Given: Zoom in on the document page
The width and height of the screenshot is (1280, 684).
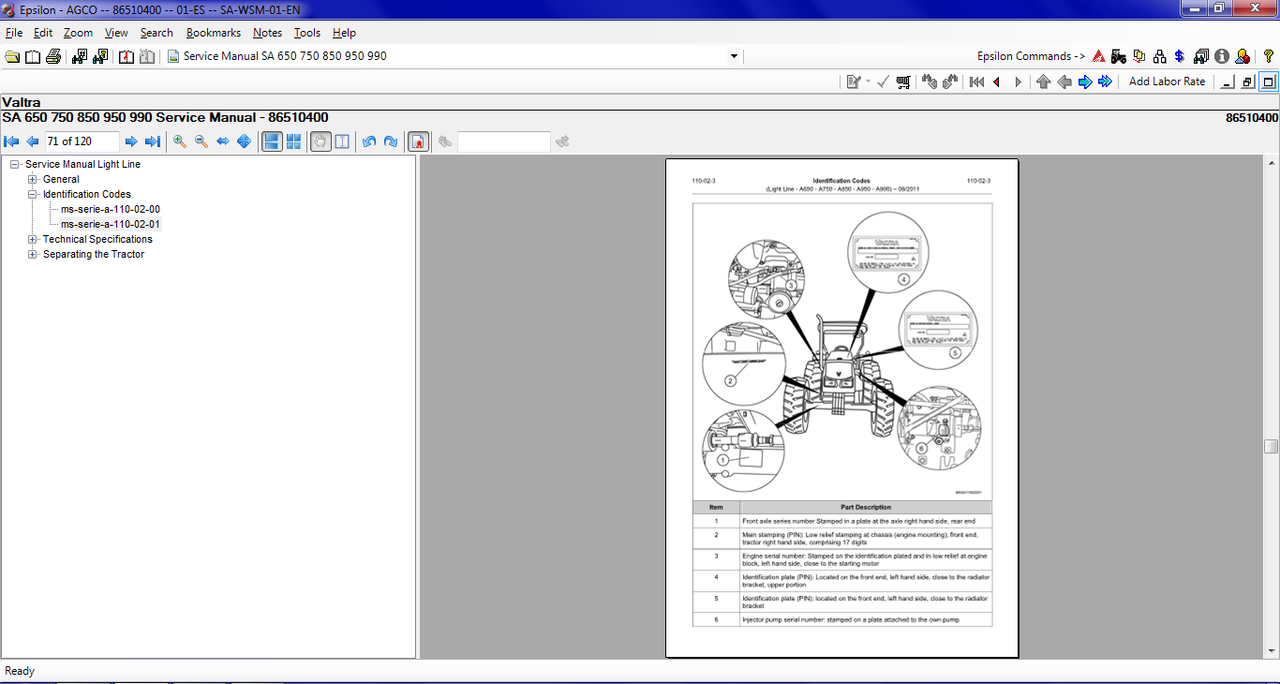Looking at the screenshot, I should click(x=180, y=142).
